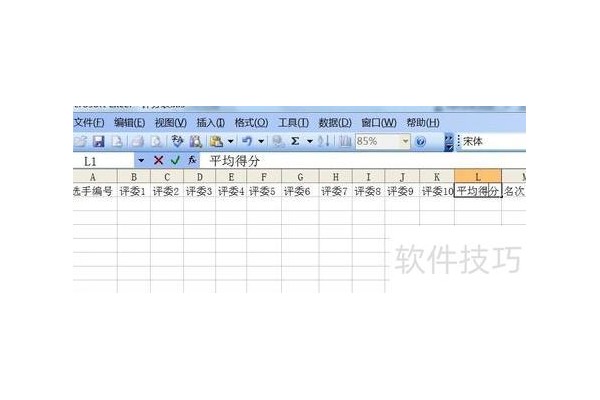The image size is (600, 400).
Task: Open the 工具(T) menu
Action: click(293, 123)
